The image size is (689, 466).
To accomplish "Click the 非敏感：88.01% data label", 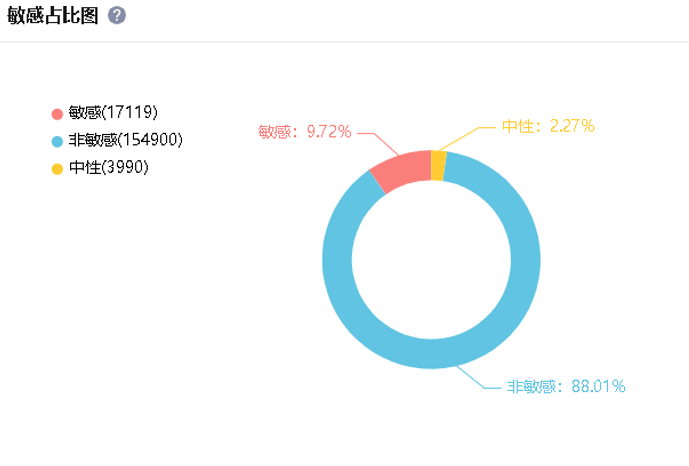I will [566, 386].
